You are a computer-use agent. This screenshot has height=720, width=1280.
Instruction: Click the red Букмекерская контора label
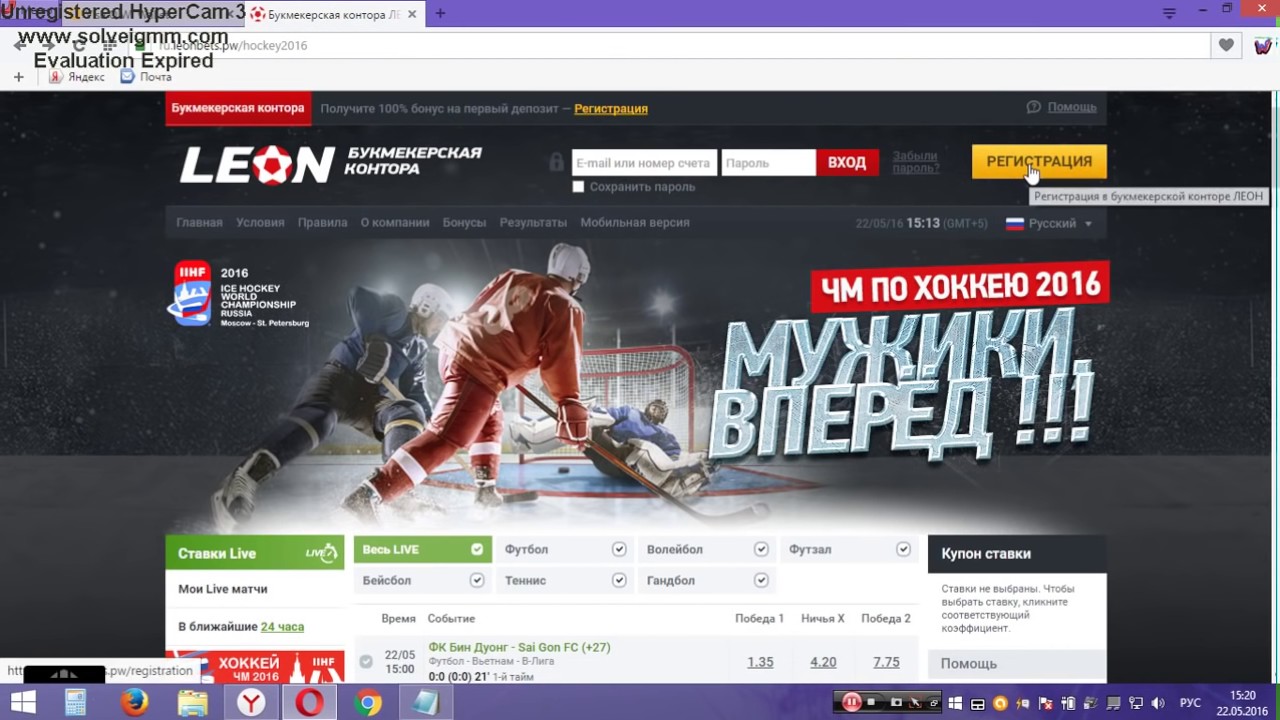(238, 108)
